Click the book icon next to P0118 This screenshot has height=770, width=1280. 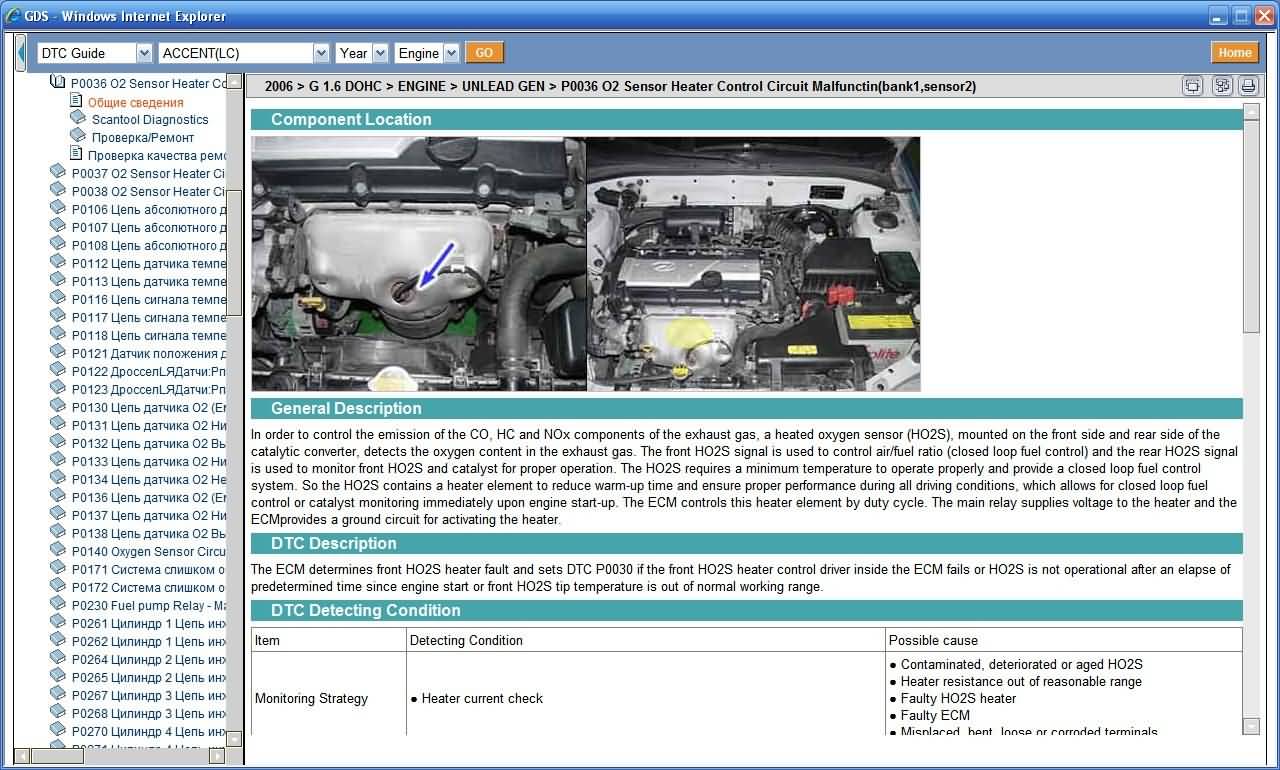(58, 334)
